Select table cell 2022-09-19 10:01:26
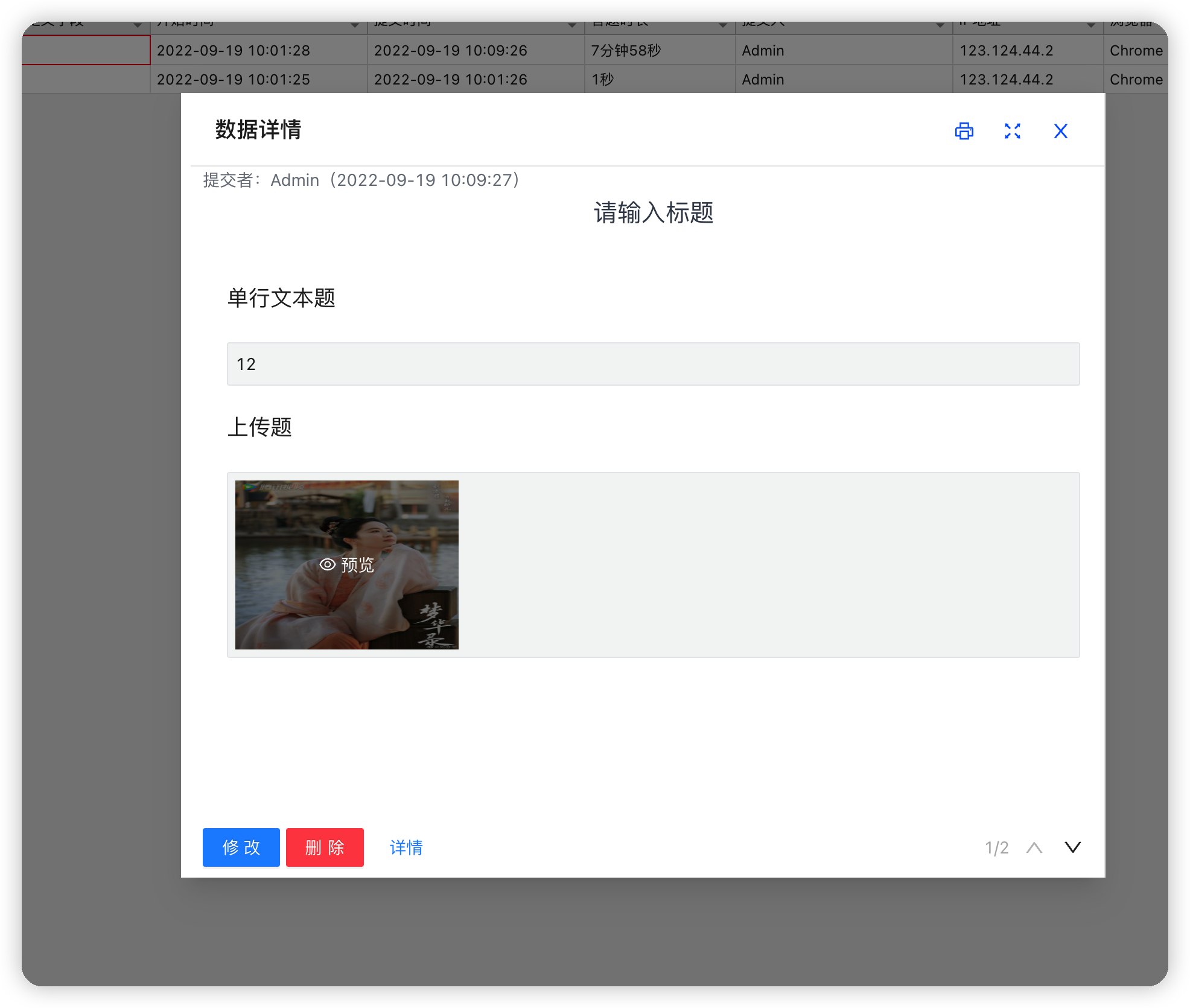This screenshot has width=1190, height=1008. tap(476, 79)
